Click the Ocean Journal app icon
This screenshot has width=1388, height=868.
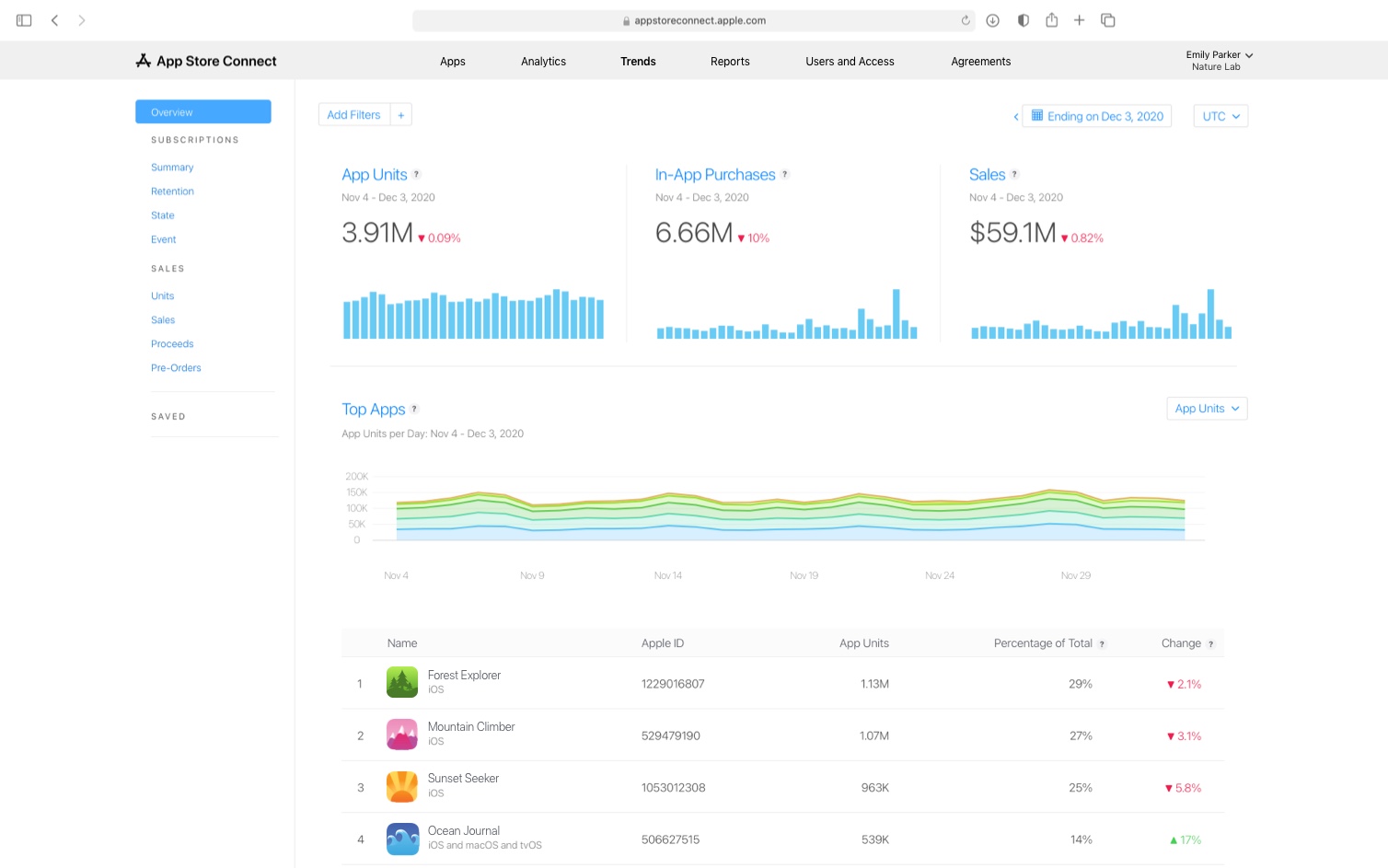(x=402, y=838)
